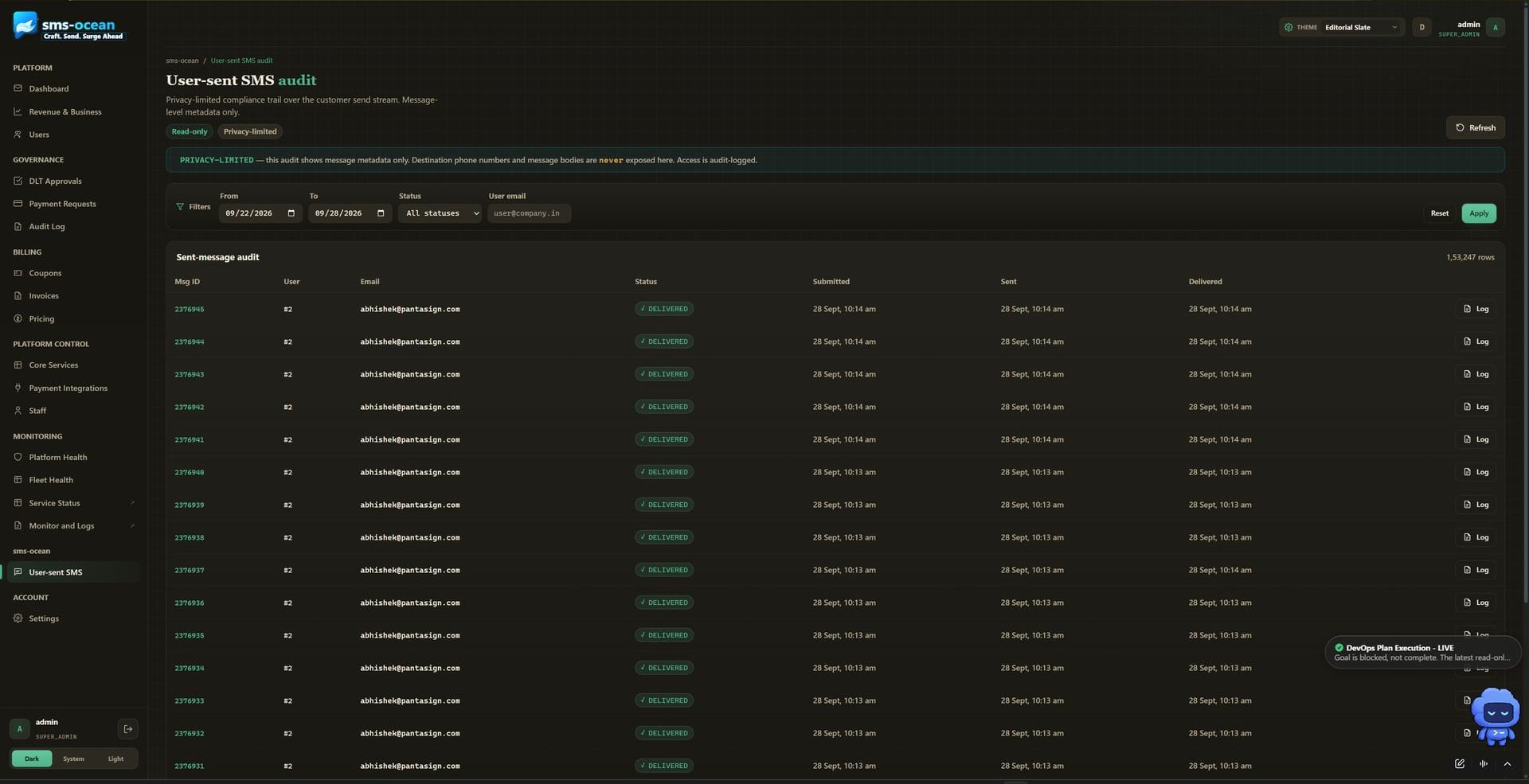Open Log for message 2376945
The width and height of the screenshot is (1529, 784).
point(1476,309)
